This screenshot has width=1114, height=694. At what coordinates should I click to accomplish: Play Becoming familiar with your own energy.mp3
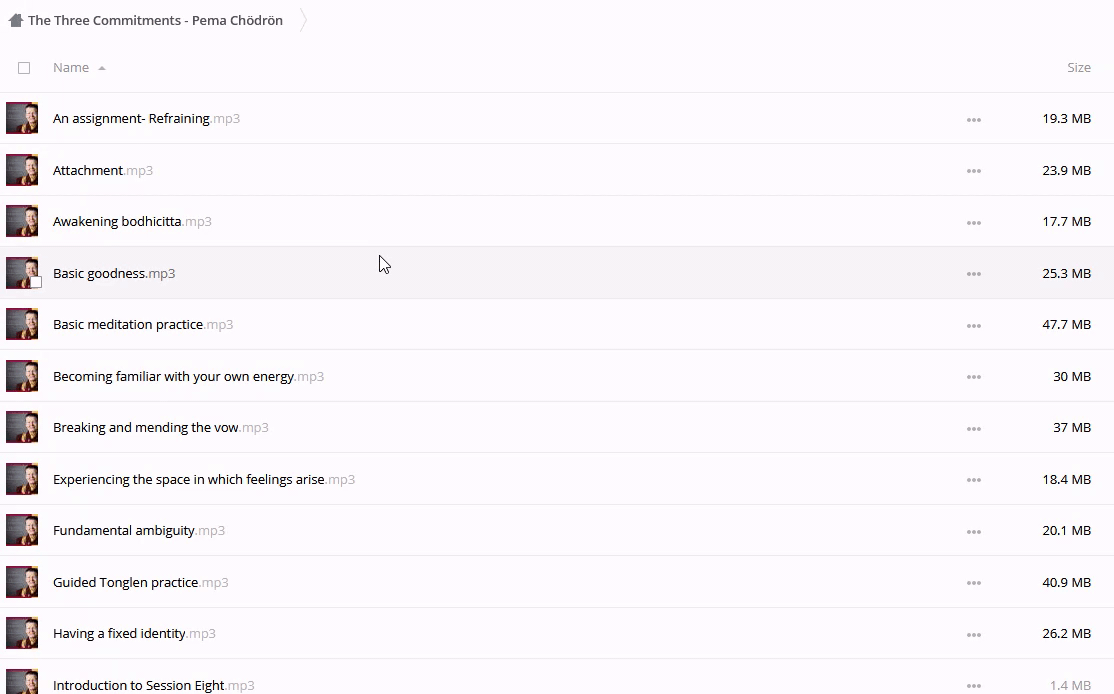(173, 377)
